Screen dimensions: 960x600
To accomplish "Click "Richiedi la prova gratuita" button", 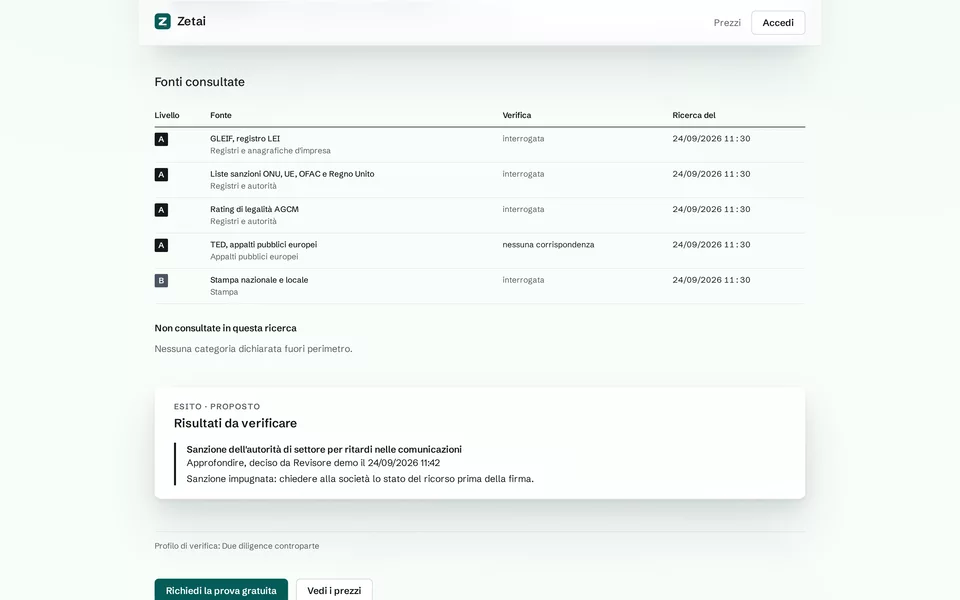I will tap(221, 590).
